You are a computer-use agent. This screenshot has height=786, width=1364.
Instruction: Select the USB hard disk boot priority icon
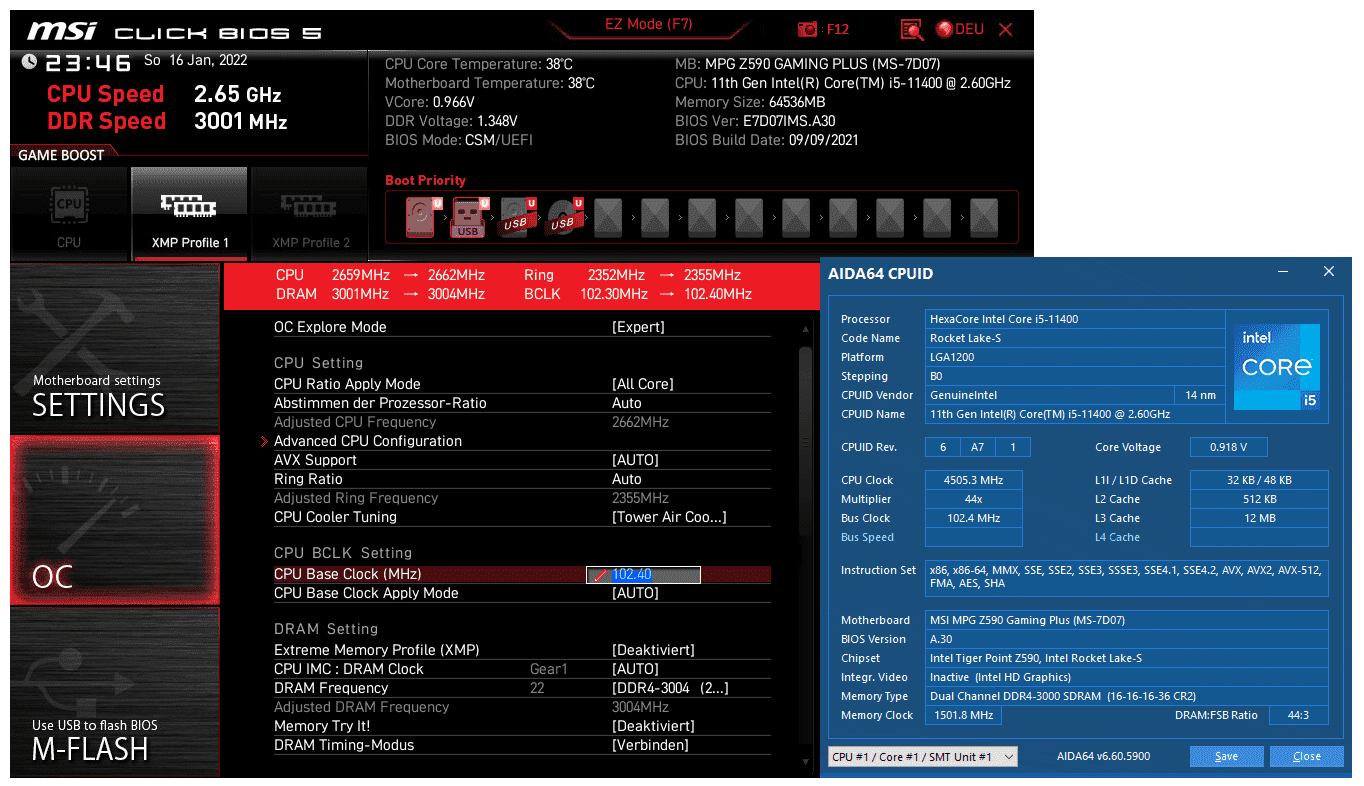[518, 217]
